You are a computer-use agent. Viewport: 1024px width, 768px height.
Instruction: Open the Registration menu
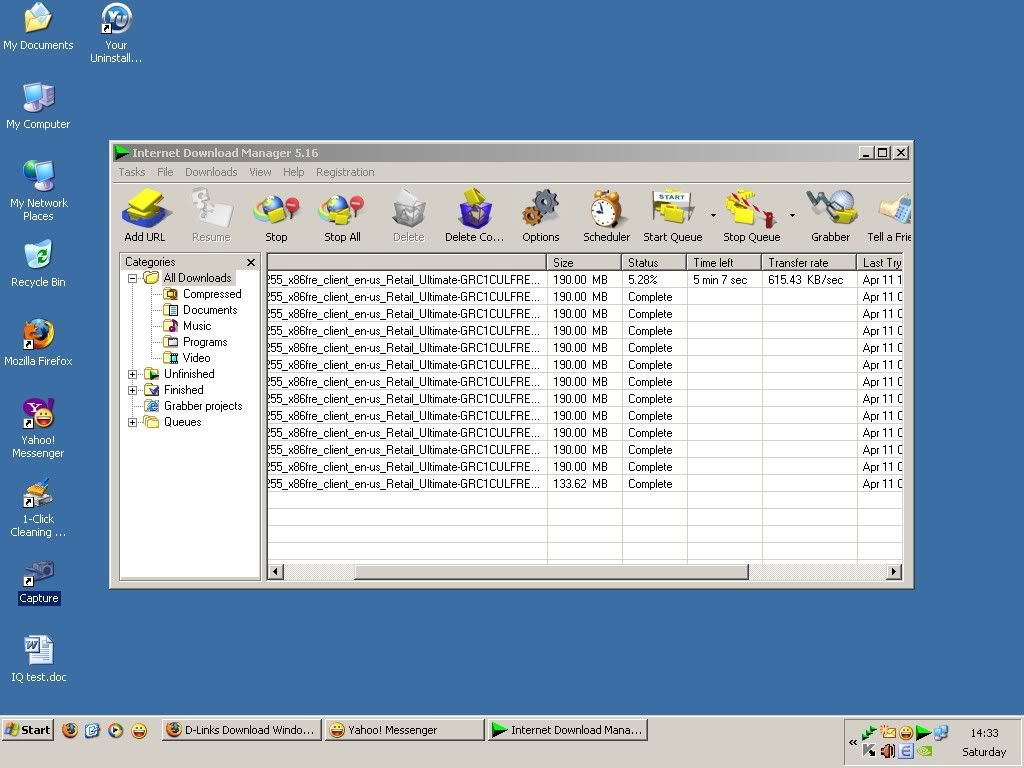(345, 172)
